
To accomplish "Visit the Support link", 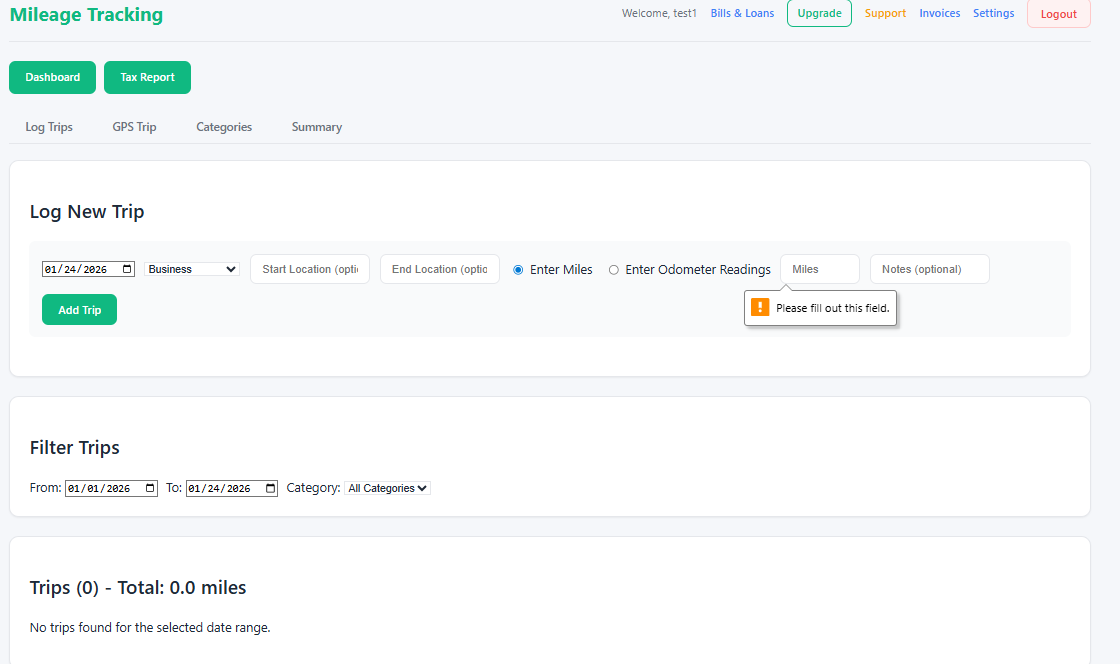I will [x=885, y=13].
